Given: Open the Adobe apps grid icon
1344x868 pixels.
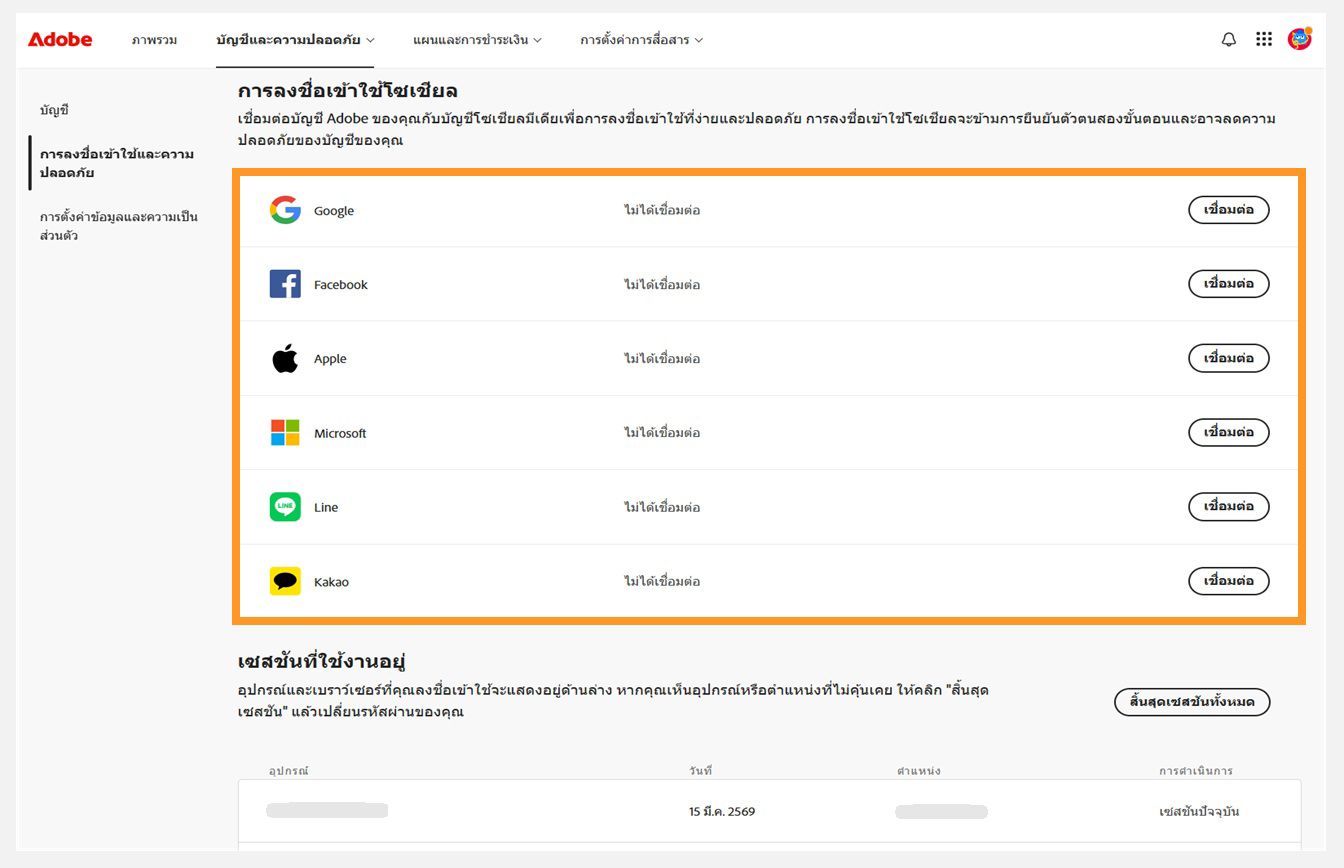Looking at the screenshot, I should pos(1264,40).
